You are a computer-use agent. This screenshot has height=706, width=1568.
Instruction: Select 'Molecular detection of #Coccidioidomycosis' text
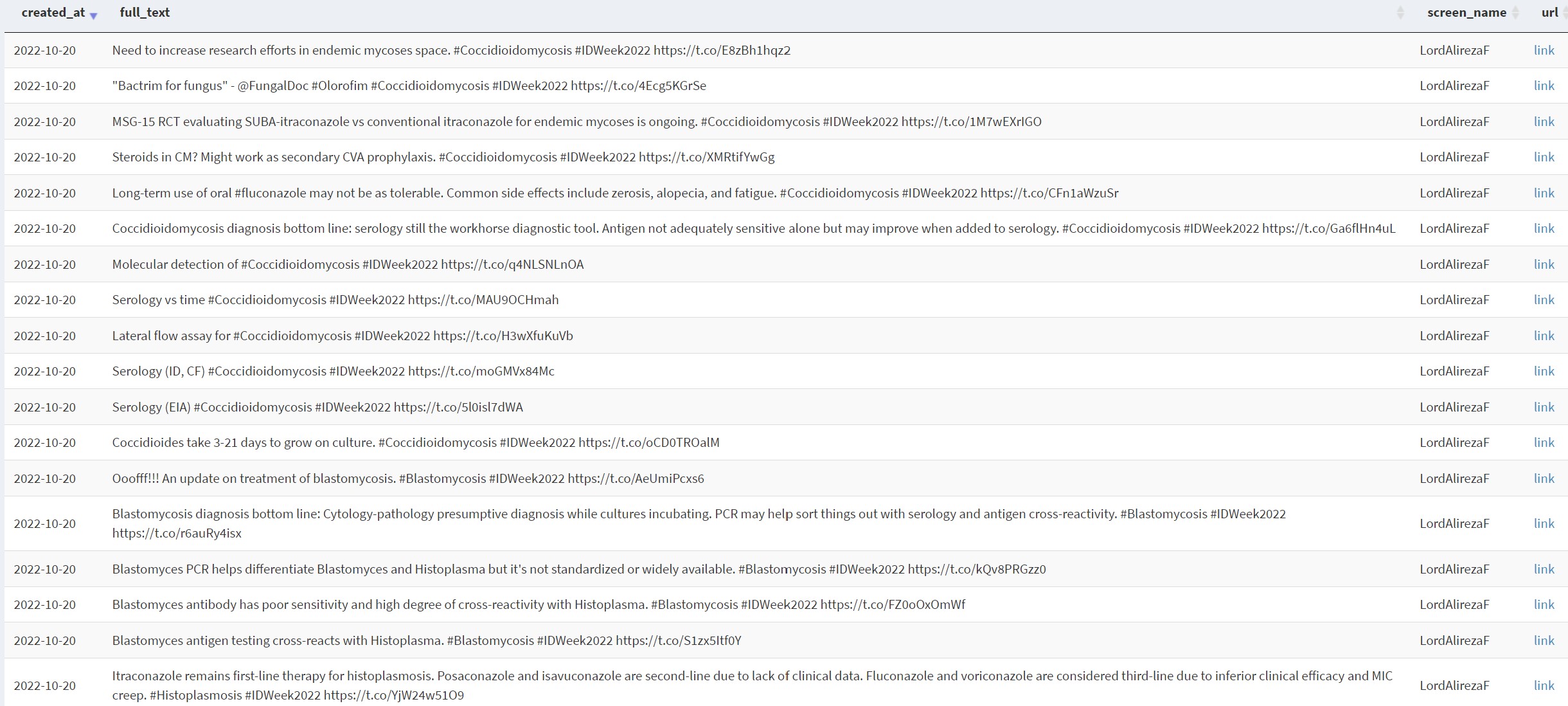tap(348, 264)
